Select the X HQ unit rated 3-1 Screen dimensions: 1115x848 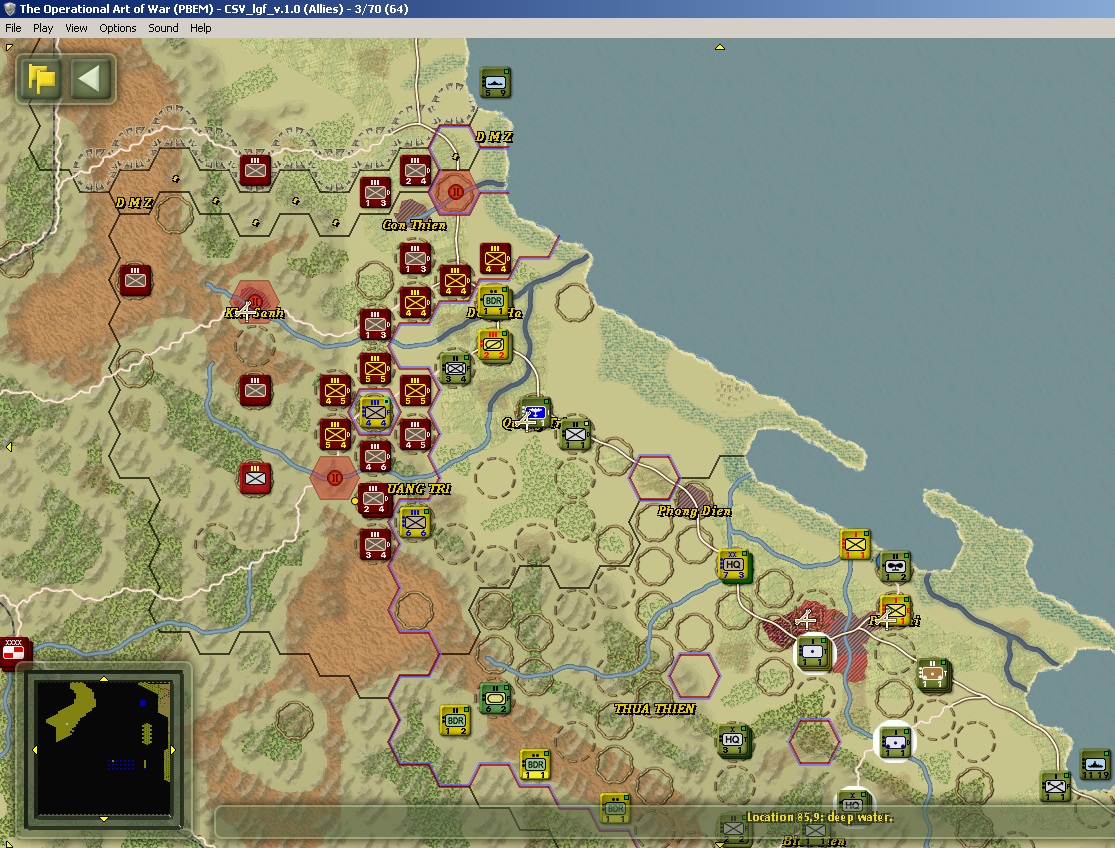733,741
